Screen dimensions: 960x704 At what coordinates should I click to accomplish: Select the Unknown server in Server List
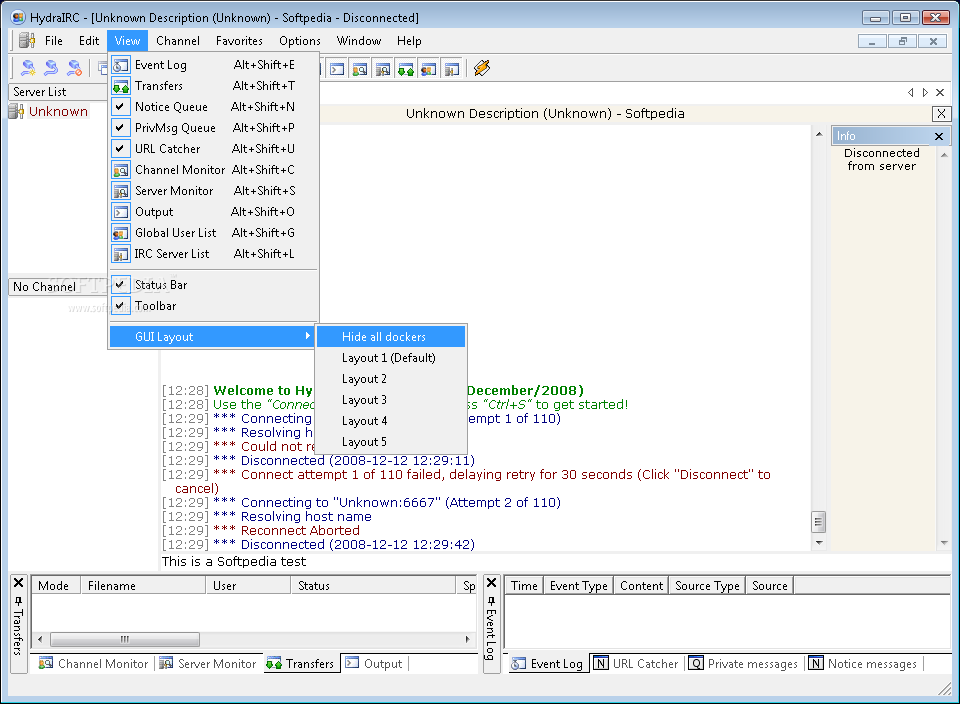tap(58, 111)
